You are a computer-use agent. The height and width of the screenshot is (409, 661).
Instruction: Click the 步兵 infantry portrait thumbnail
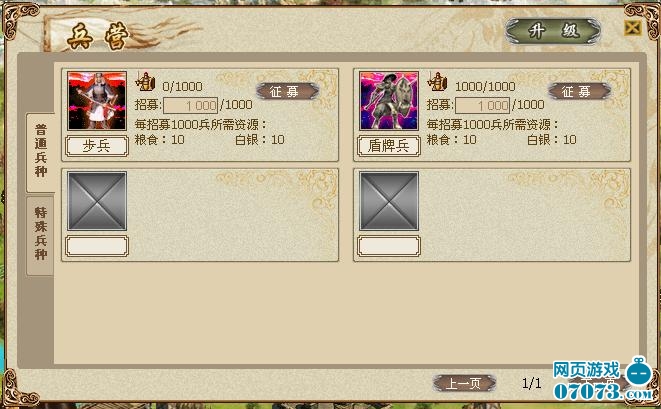(x=97, y=100)
